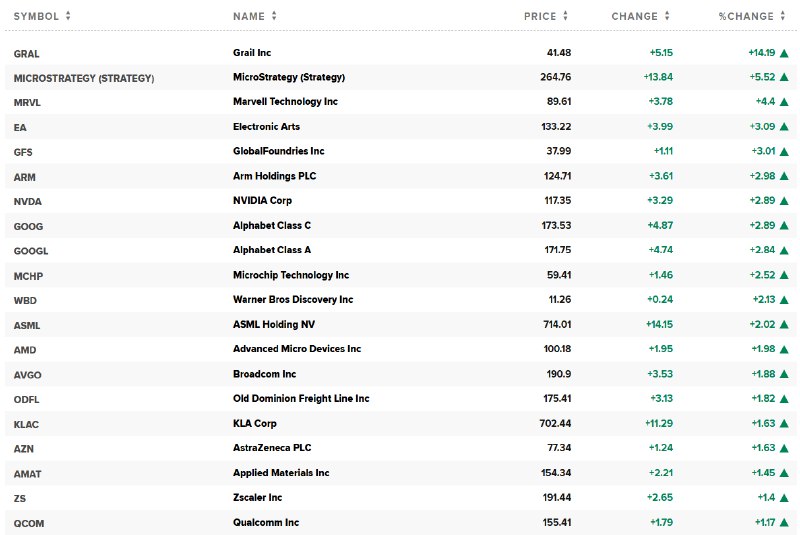Screen dimensions: 800x535
Task: Open the KLAC ticker symbol
Action: (x=26, y=424)
